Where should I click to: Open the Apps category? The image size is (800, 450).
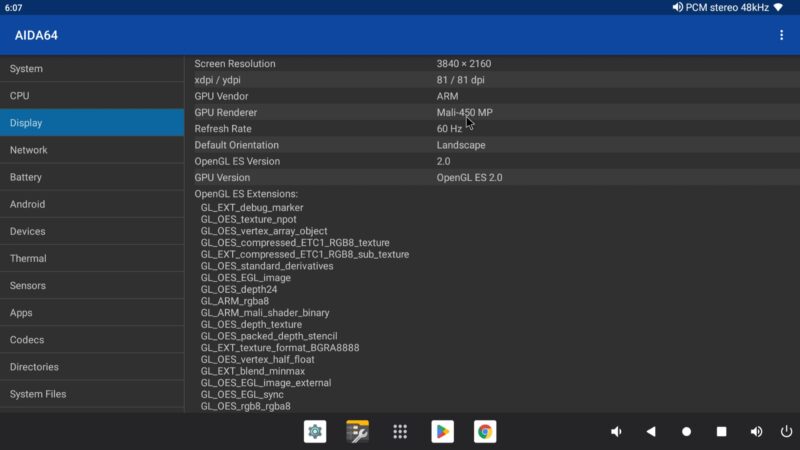pos(92,312)
